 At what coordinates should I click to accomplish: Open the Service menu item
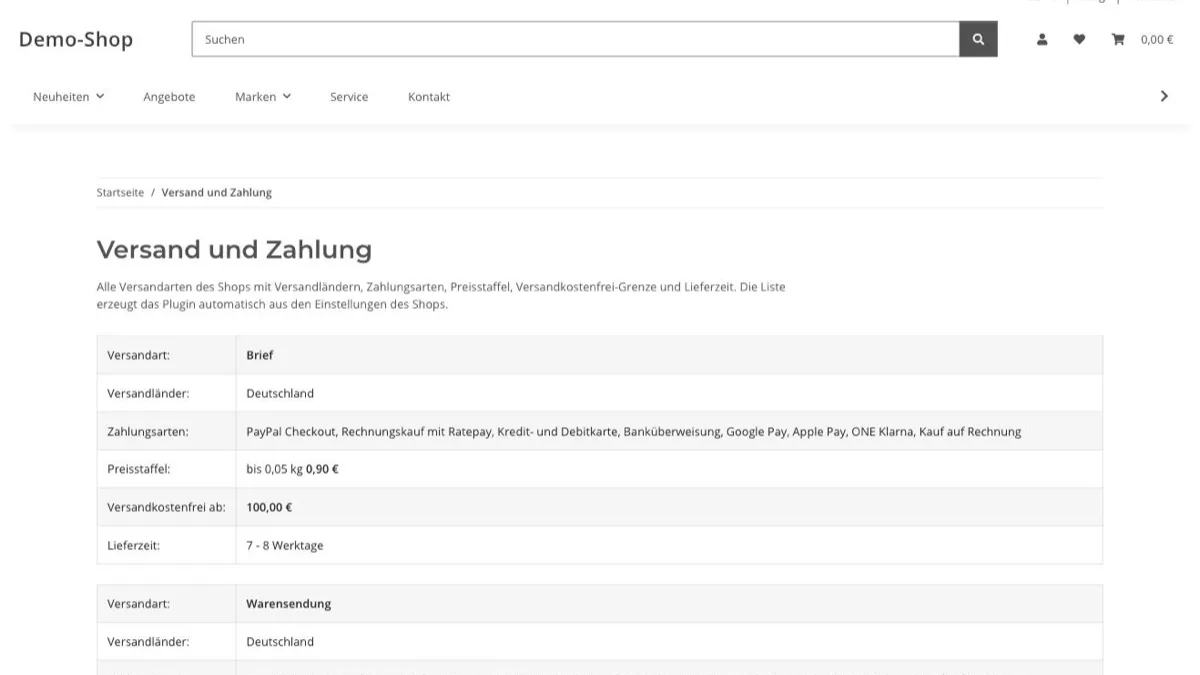pos(349,97)
